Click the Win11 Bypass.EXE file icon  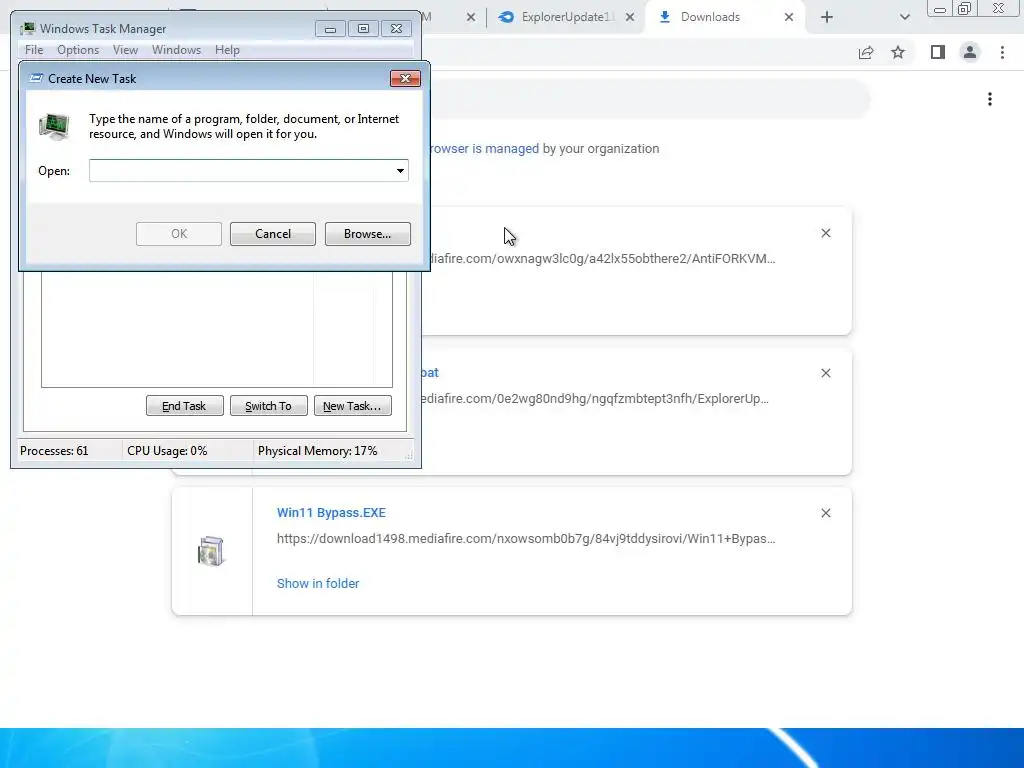pos(211,551)
